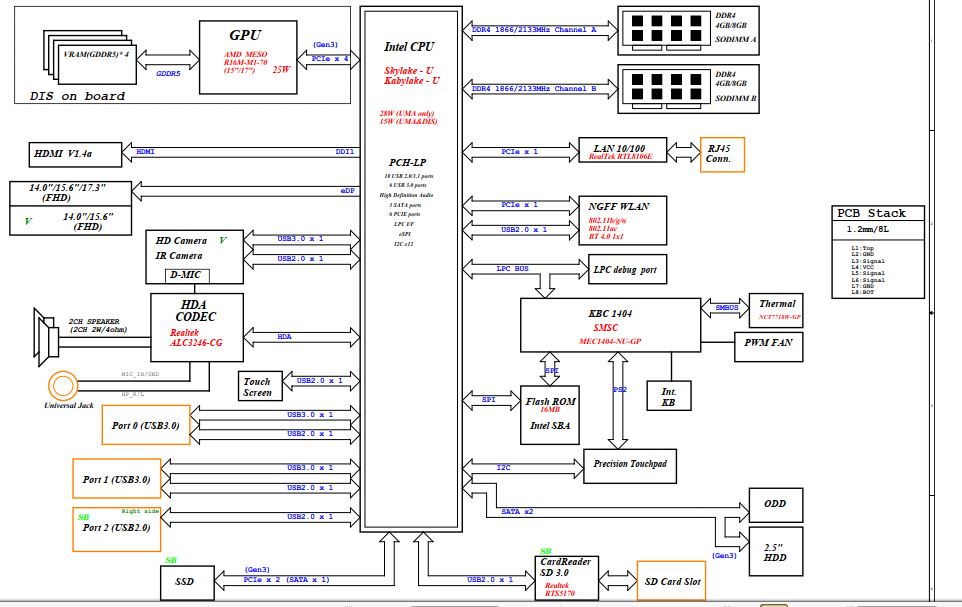
Task: Click the 'Int. KB' block
Action: tap(669, 396)
